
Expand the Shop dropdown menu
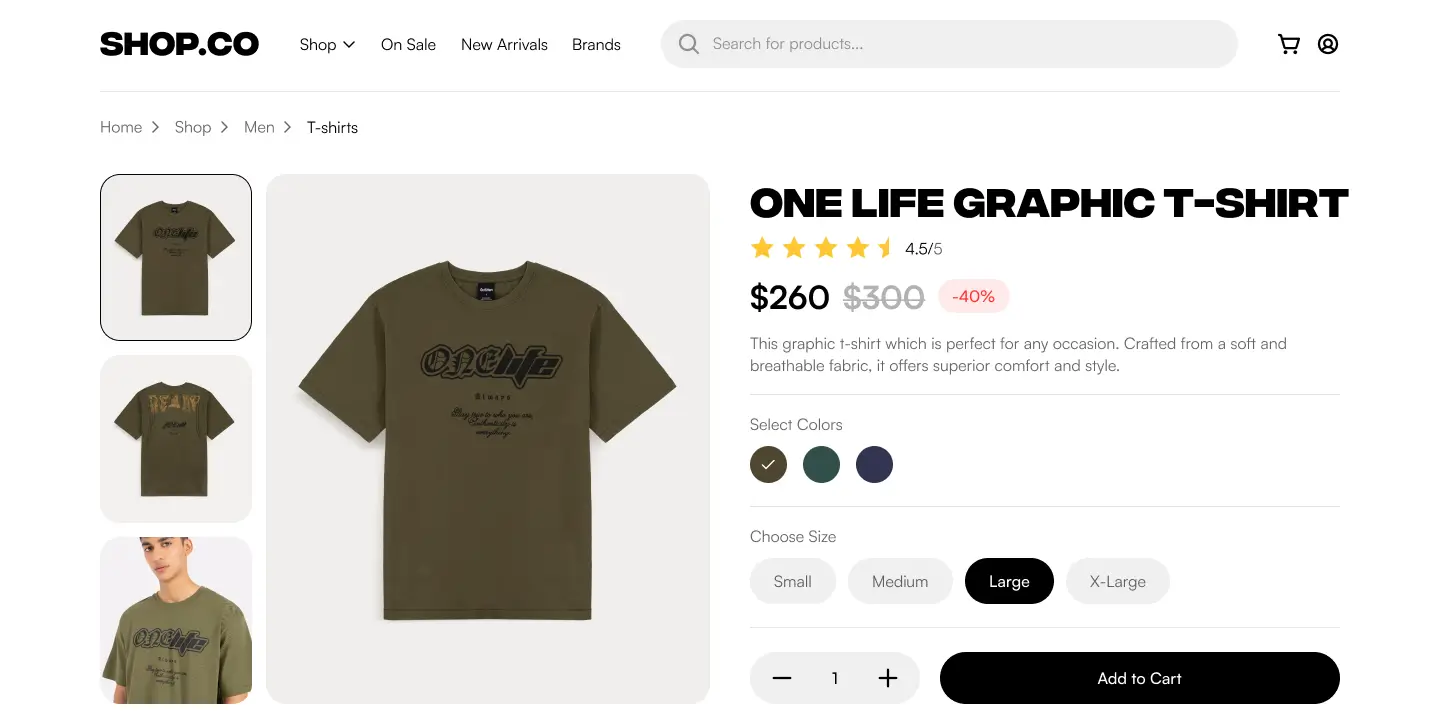click(x=327, y=44)
